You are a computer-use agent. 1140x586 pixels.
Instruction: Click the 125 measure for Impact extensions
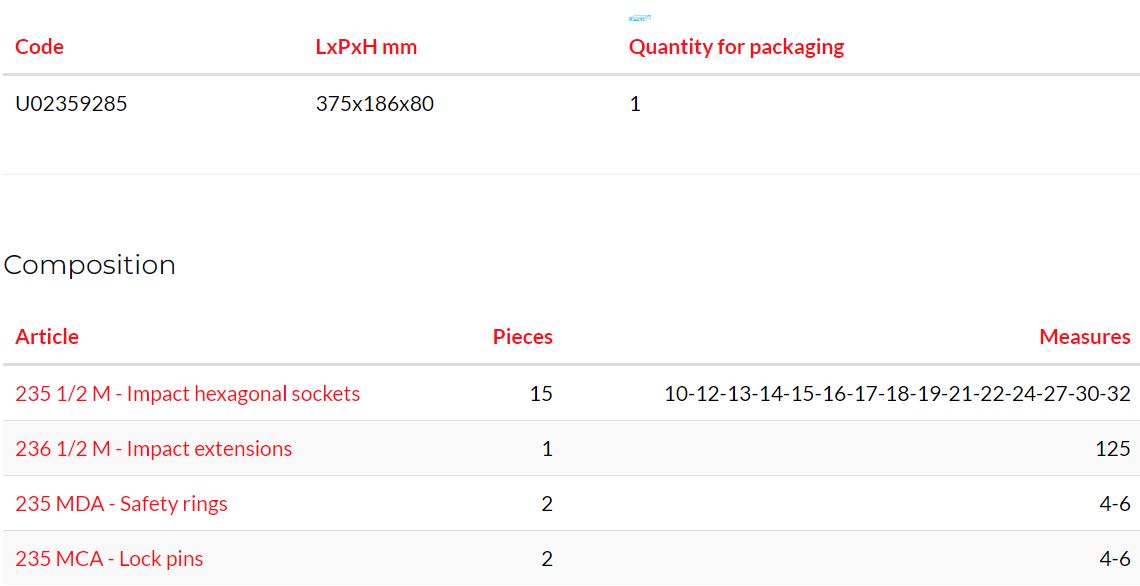point(1113,449)
